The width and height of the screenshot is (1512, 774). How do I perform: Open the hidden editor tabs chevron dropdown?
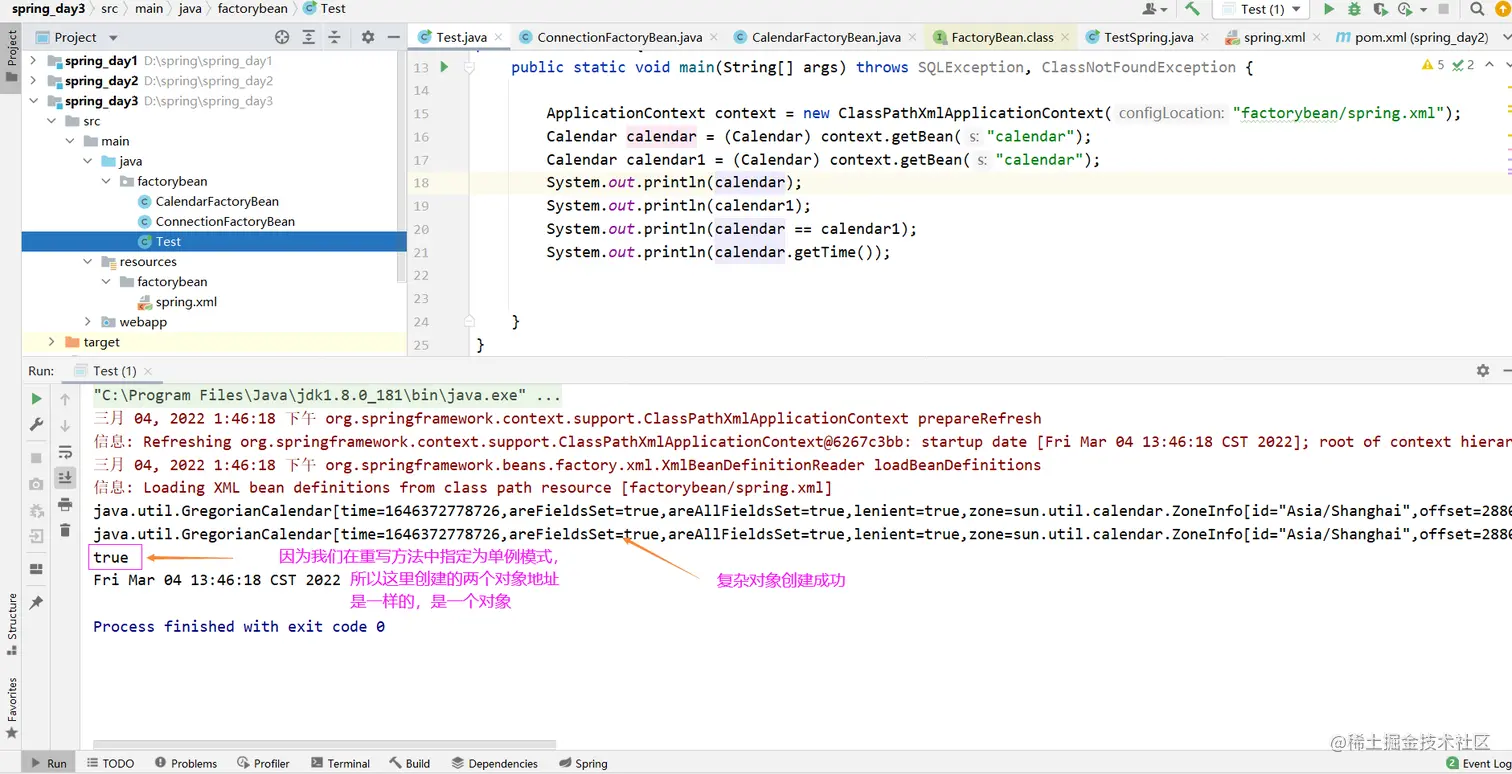1506,37
